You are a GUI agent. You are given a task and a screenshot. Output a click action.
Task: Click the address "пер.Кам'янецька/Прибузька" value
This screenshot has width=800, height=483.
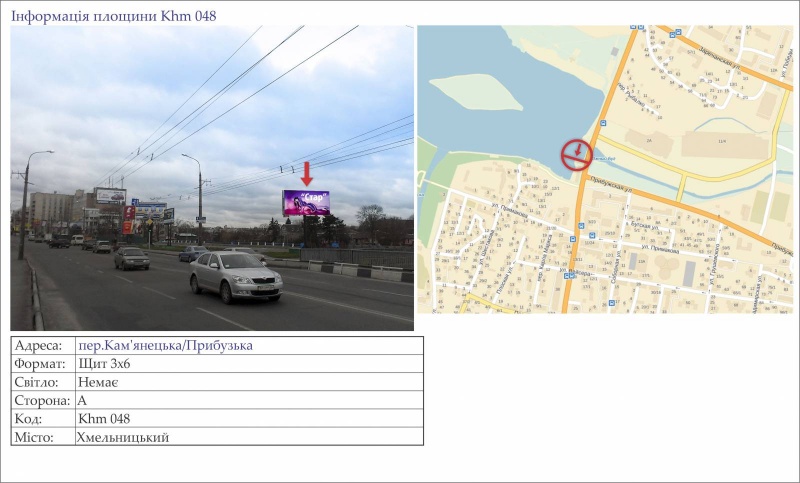[x=165, y=346]
